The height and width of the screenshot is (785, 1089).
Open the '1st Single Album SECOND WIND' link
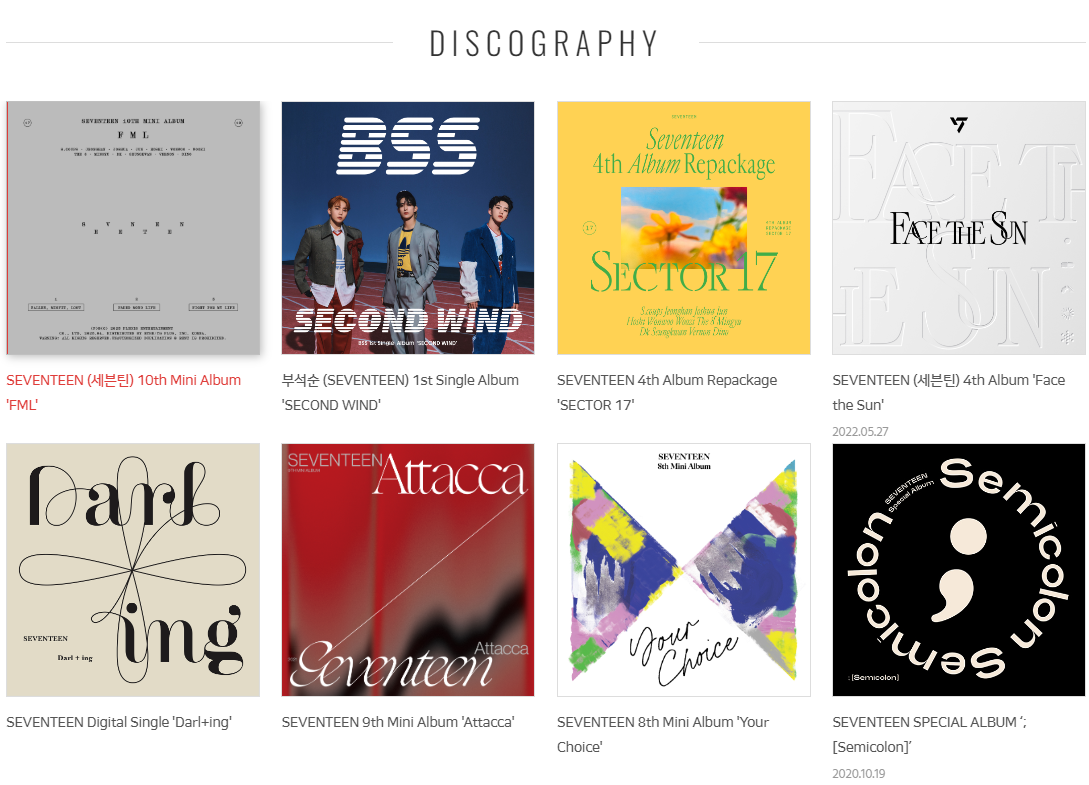point(400,392)
